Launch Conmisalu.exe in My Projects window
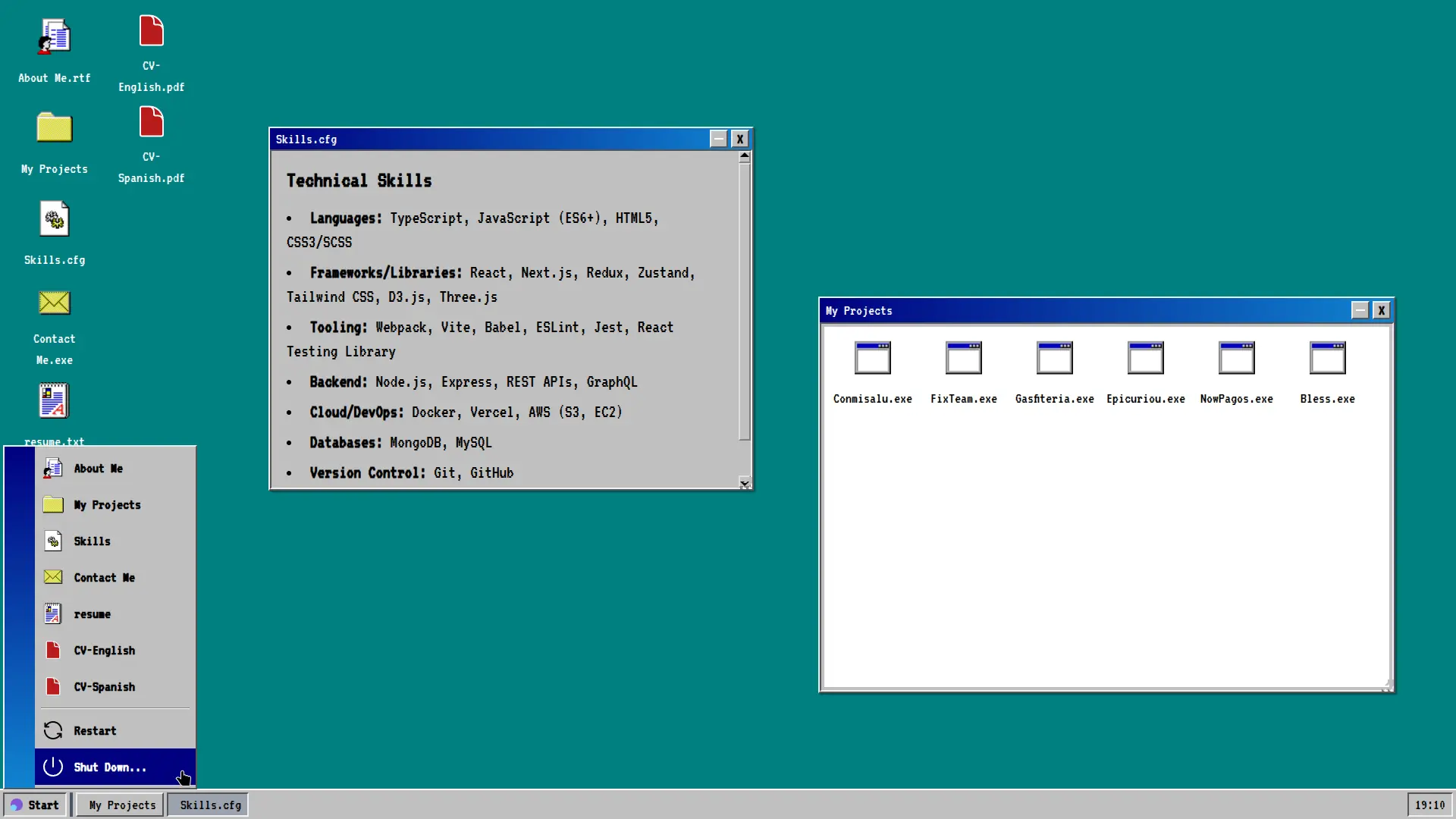The width and height of the screenshot is (1456, 819). click(x=872, y=359)
